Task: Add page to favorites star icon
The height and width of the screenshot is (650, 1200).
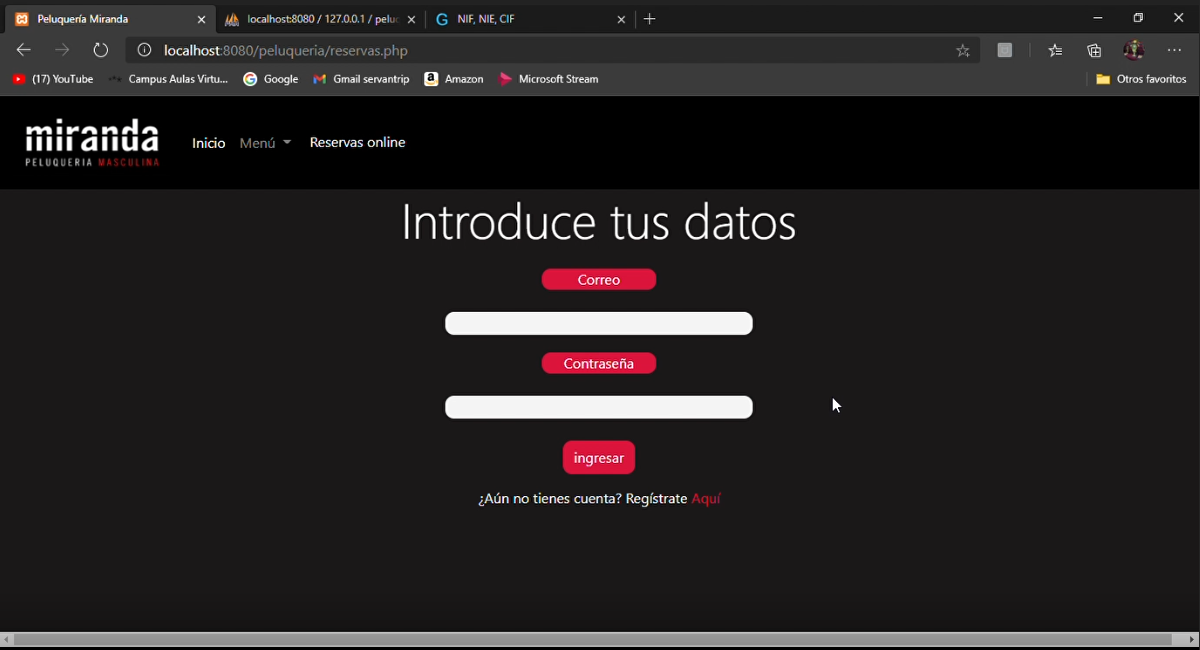Action: pyautogui.click(x=962, y=50)
